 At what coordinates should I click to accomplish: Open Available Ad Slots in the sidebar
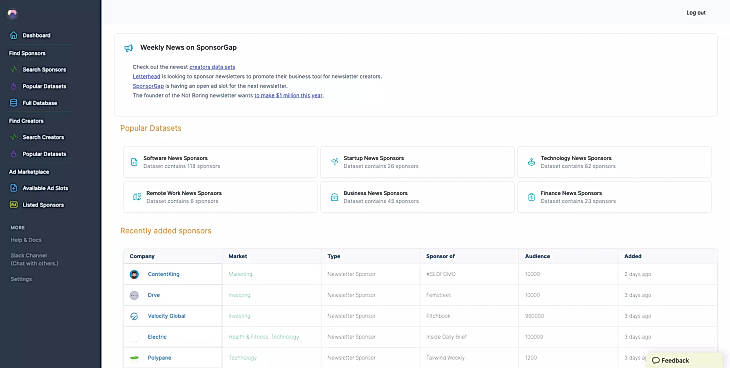[45, 188]
